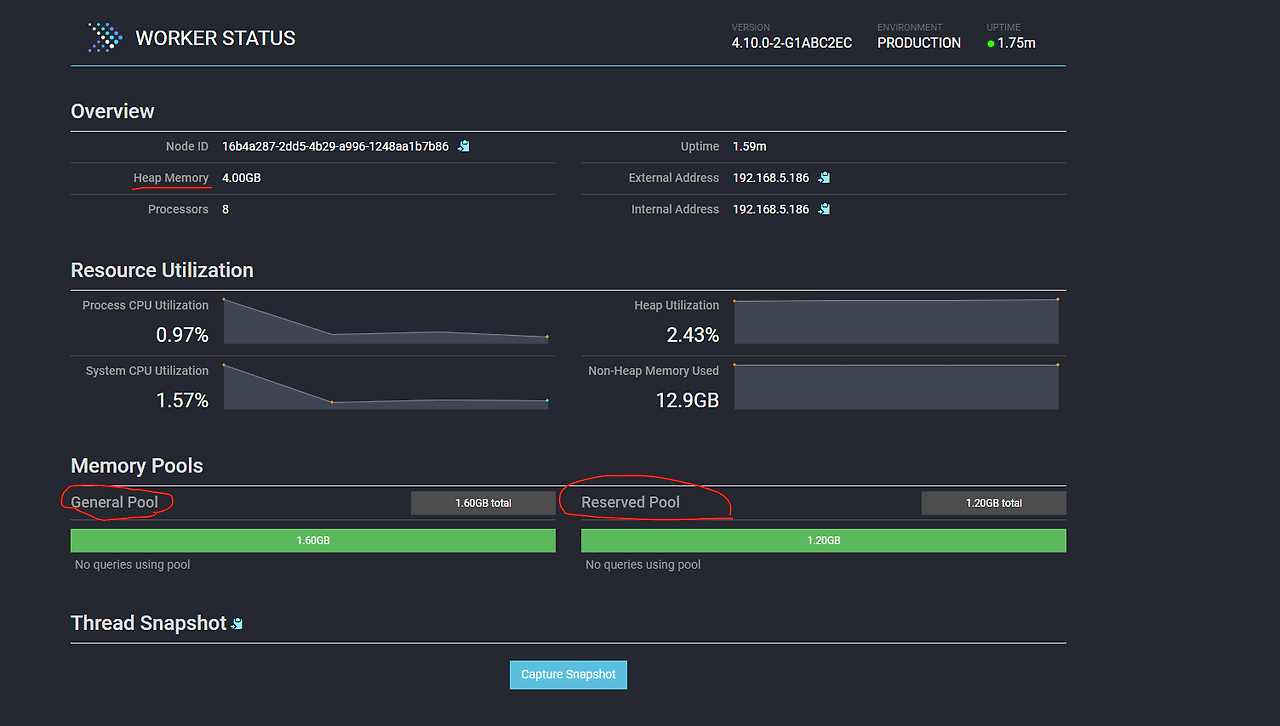
Task: Select the VERSION value 4.10.0-2-G1ABC2EC
Action: 792,43
